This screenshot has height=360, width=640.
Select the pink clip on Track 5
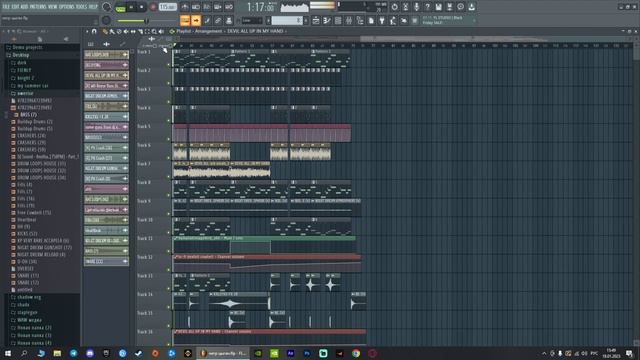click(x=262, y=133)
